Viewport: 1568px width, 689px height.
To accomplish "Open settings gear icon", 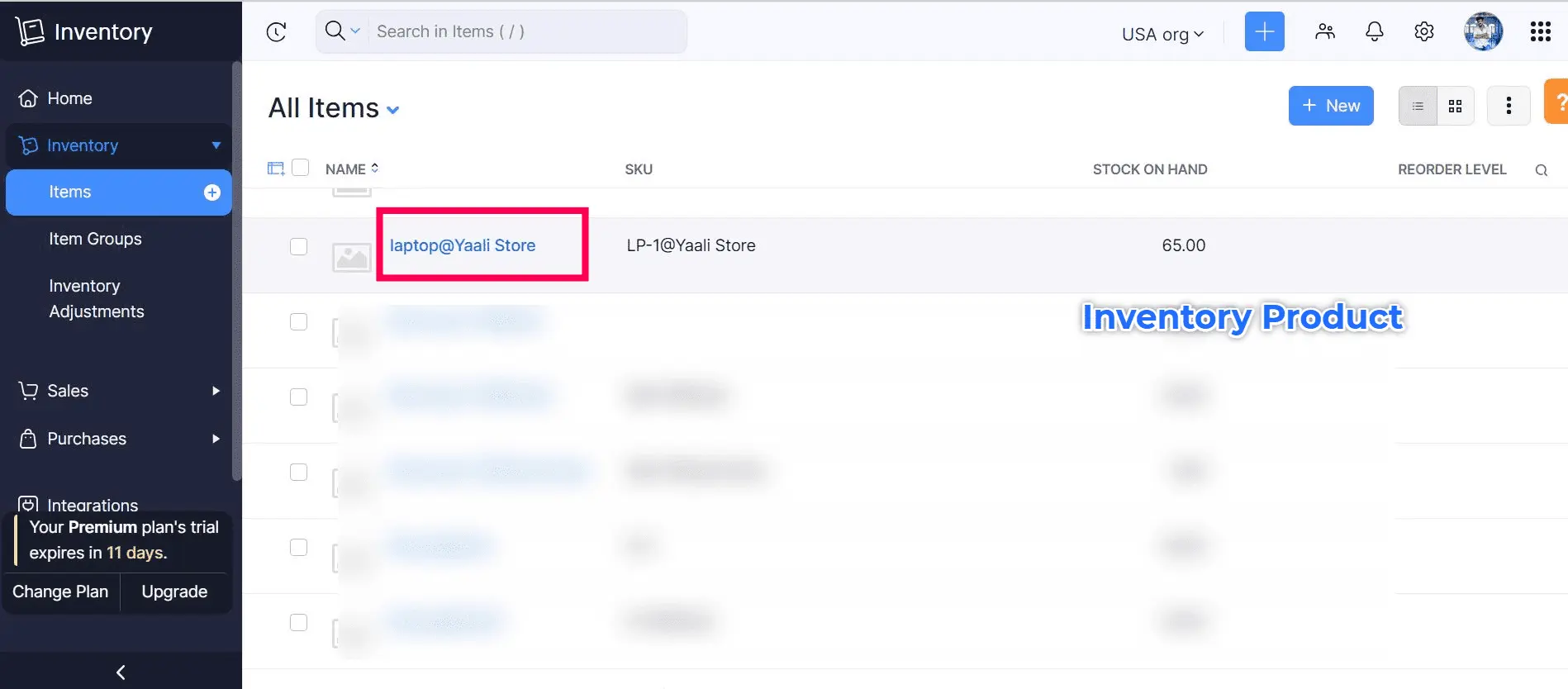I will 1423,31.
